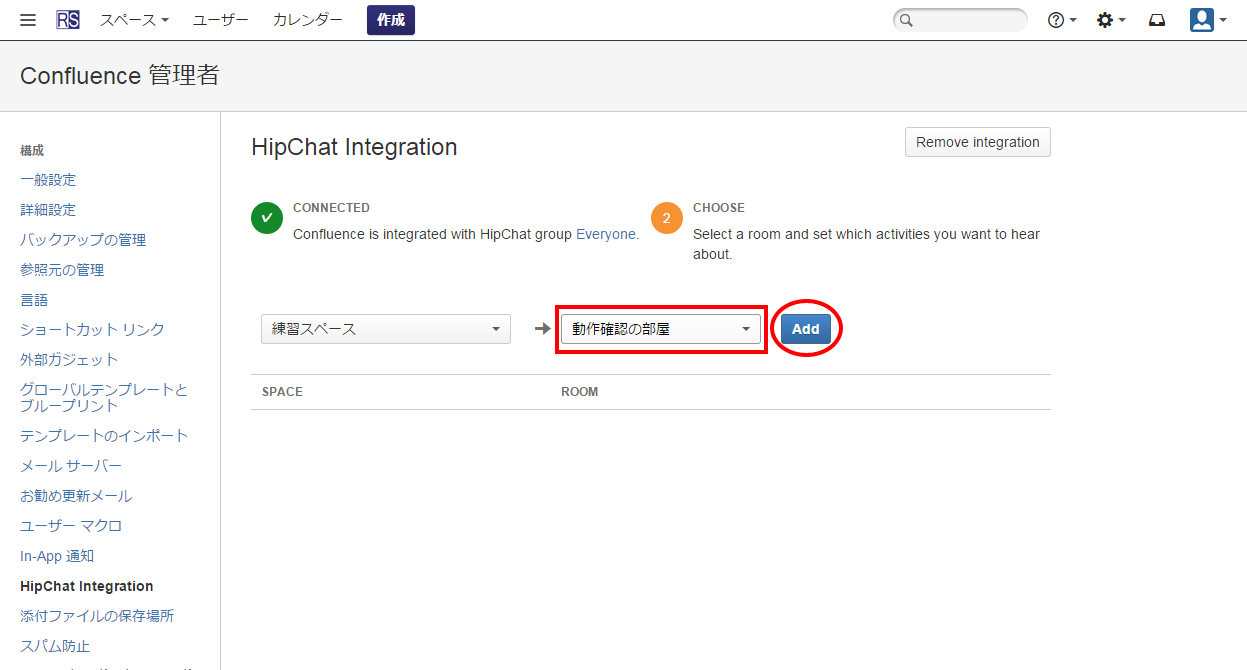The width and height of the screenshot is (1247, 670).
Task: Open お勧め更新メール settings
Action: [76, 496]
